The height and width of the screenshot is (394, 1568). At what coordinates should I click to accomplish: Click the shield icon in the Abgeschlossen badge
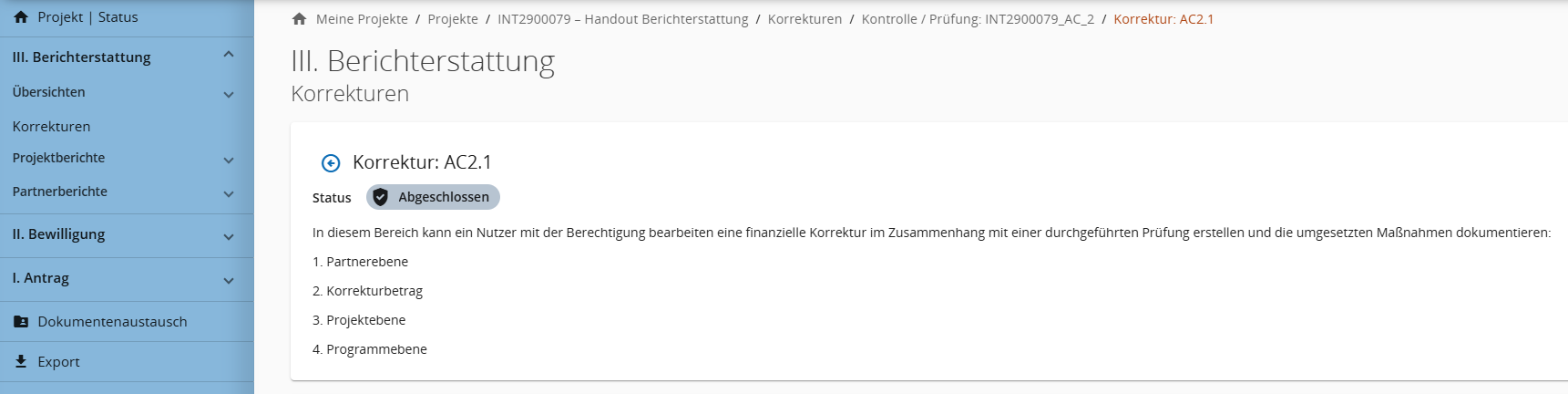pos(381,197)
